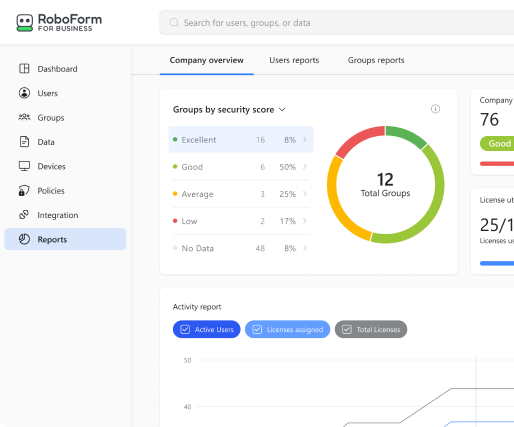Switch to the Company overview tab
The image size is (514, 427).
pyautogui.click(x=207, y=60)
